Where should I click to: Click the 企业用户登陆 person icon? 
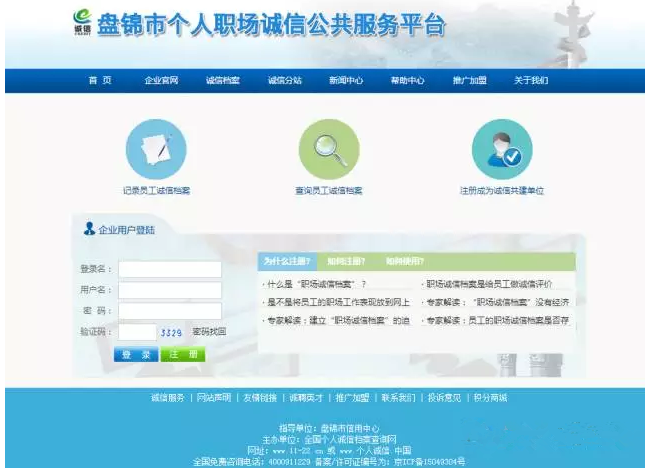tap(89, 230)
